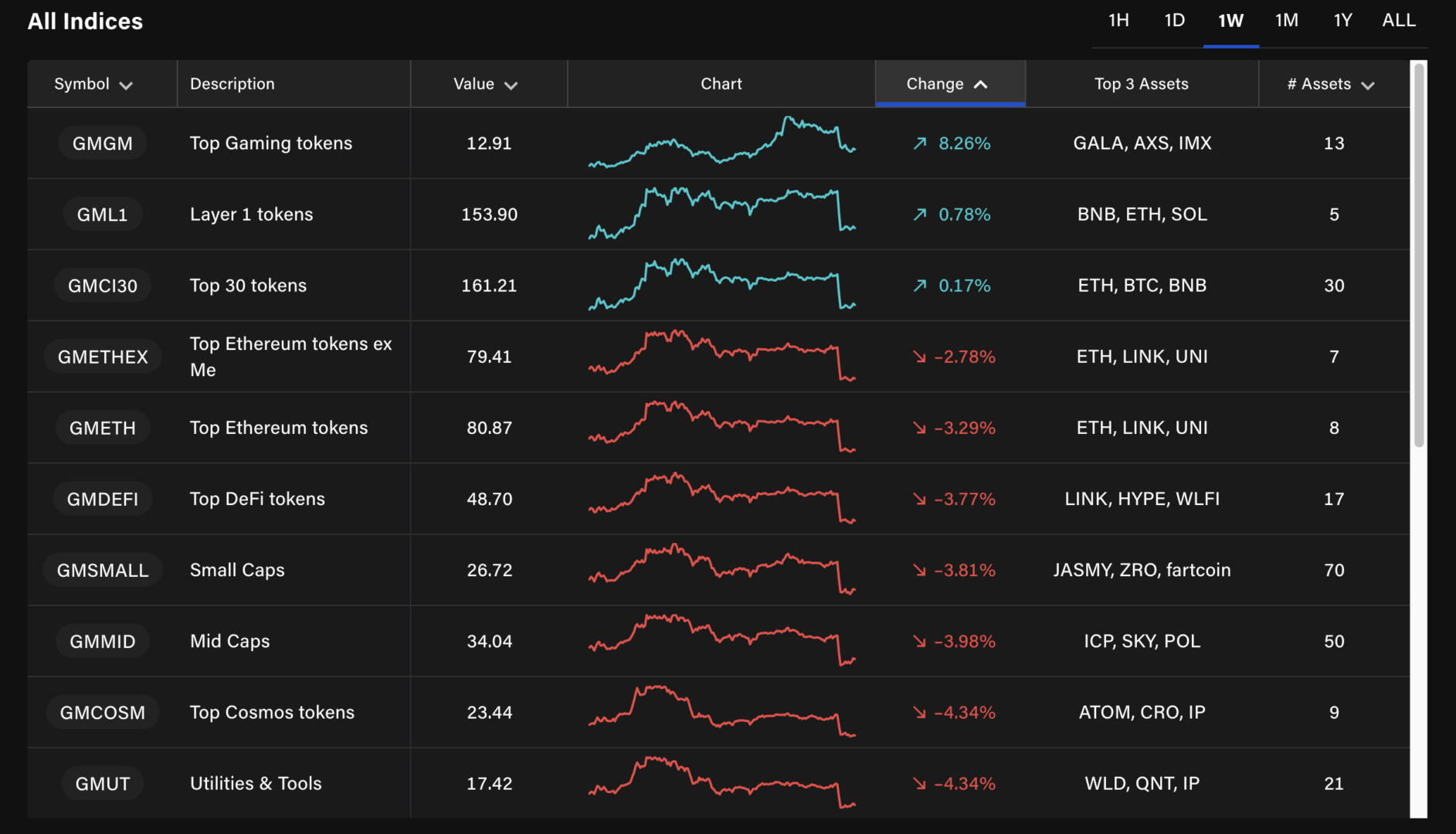The height and width of the screenshot is (834, 1456).
Task: Click the GMETH sparkline chart
Action: tap(721, 427)
